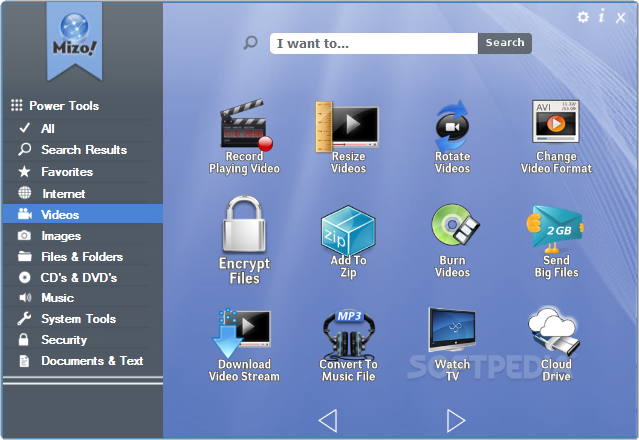
Task: Switch to the Music category
Action: pos(83,298)
